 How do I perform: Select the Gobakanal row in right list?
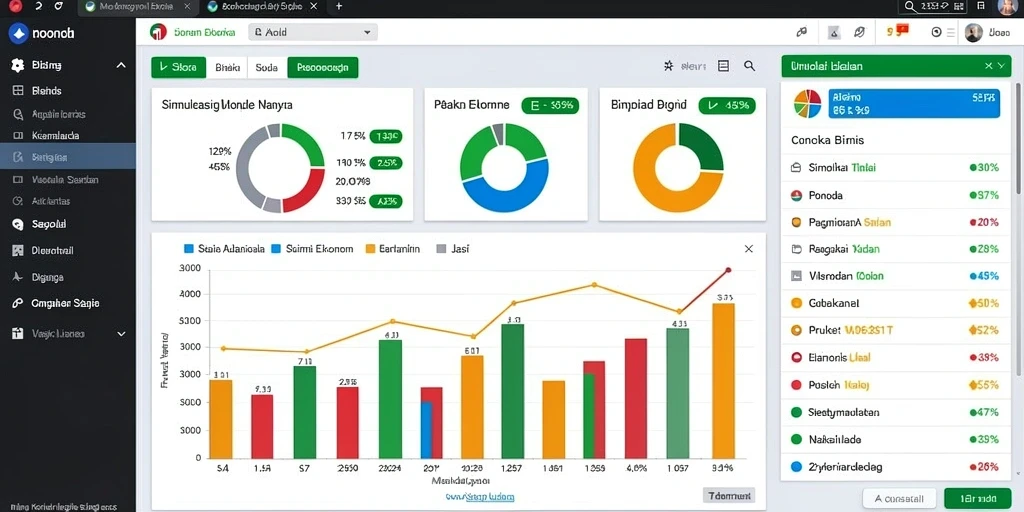click(897, 303)
